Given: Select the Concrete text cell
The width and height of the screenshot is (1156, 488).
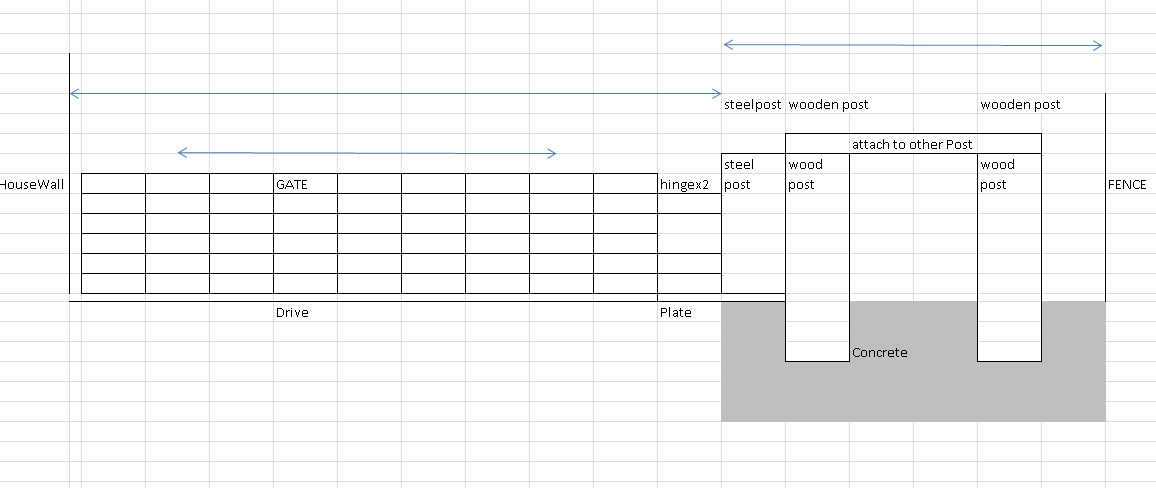Looking at the screenshot, I should coord(880,352).
